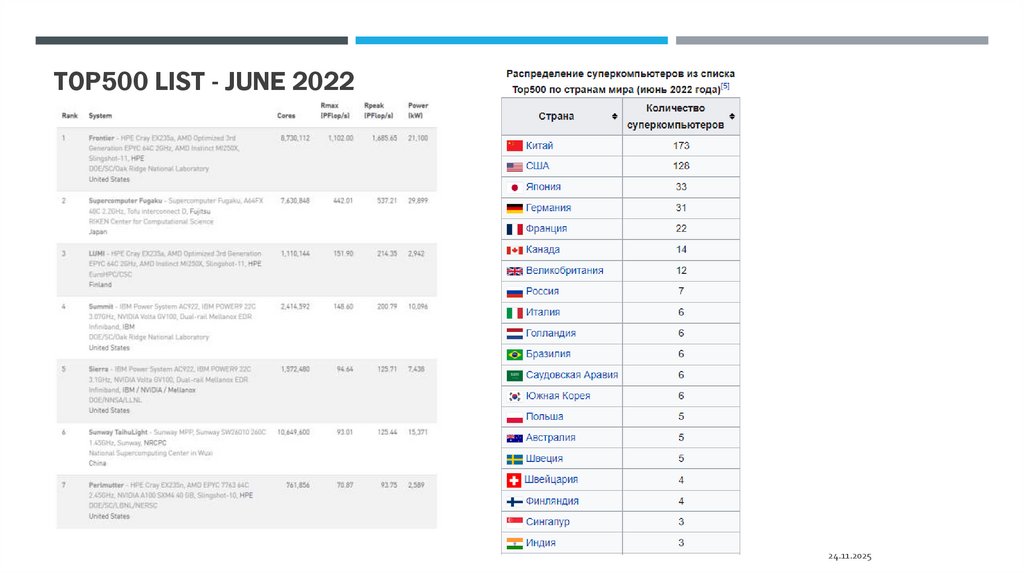
Task: Click the German flag icon beside Германия
Action: 515,208
